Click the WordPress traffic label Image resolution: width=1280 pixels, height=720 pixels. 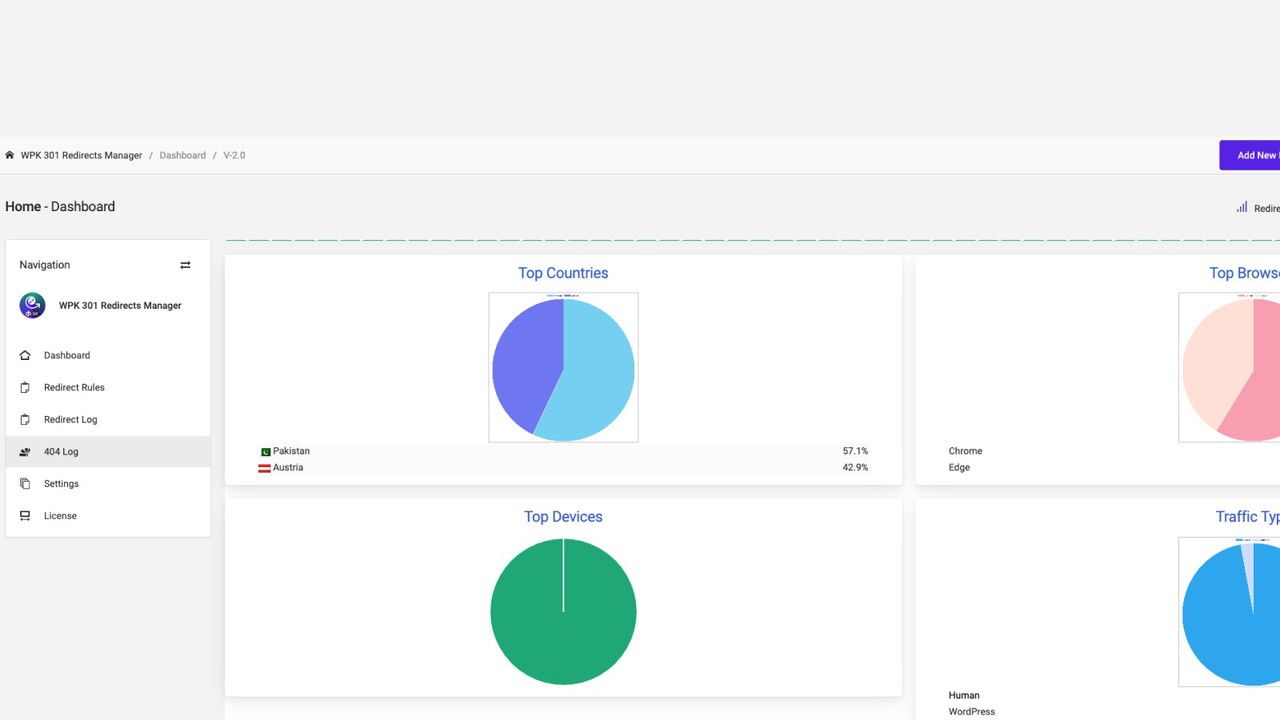coord(971,712)
